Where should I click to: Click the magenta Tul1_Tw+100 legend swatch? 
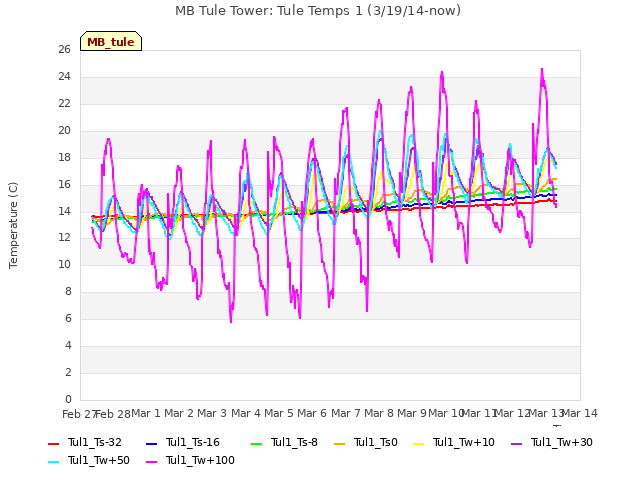(x=151, y=461)
